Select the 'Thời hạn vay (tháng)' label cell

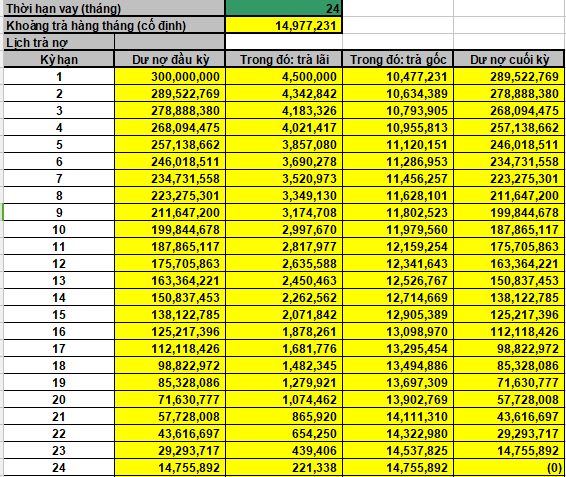pyautogui.click(x=114, y=8)
